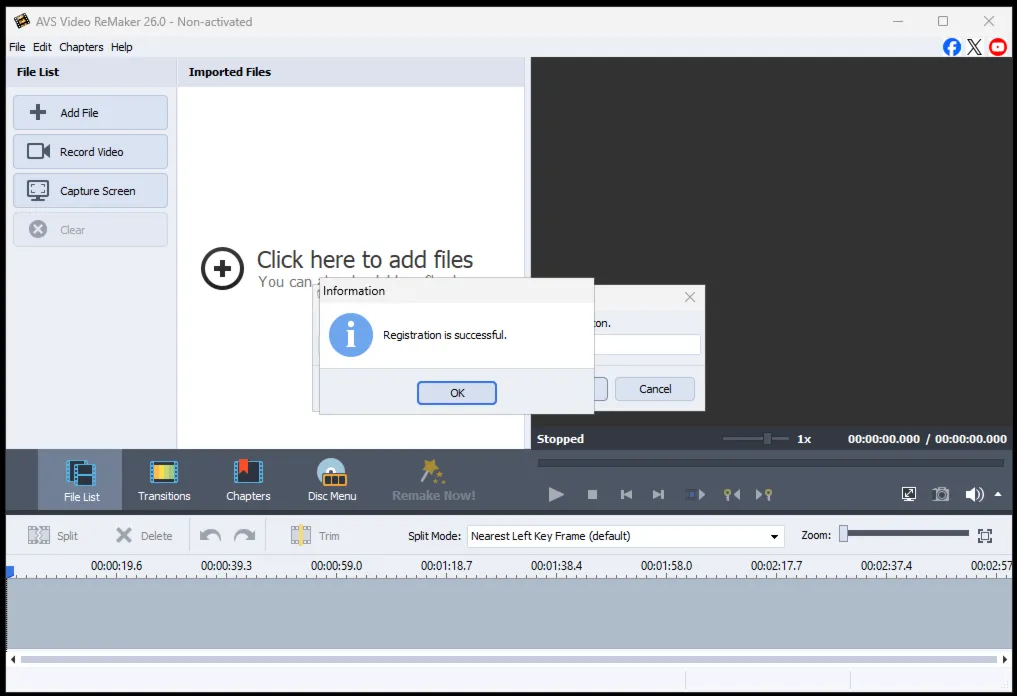
Task: Click the Delete tool
Action: [144, 536]
